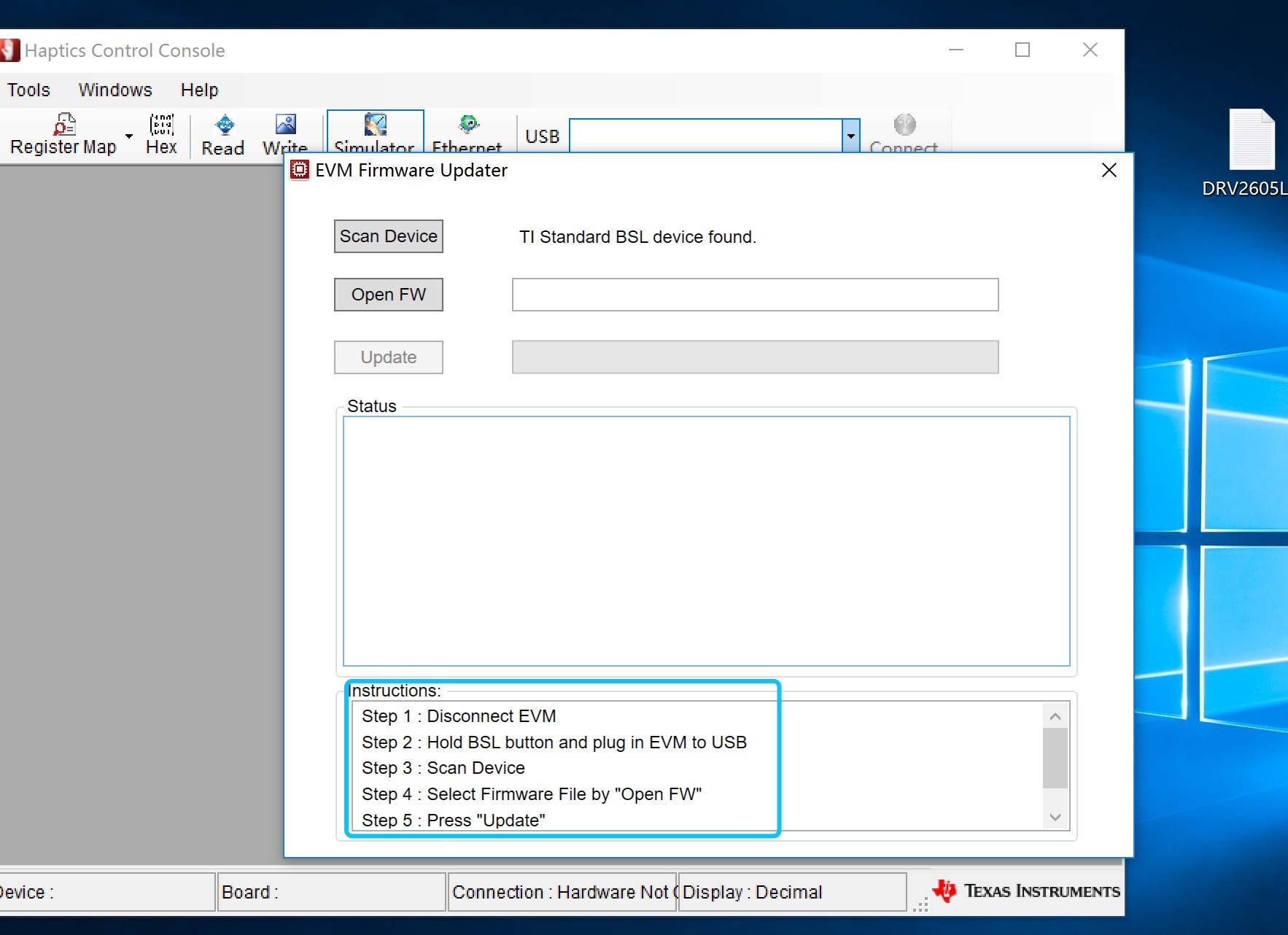This screenshot has height=935, width=1288.
Task: Toggle the Simulator toolbar button
Action: click(375, 131)
